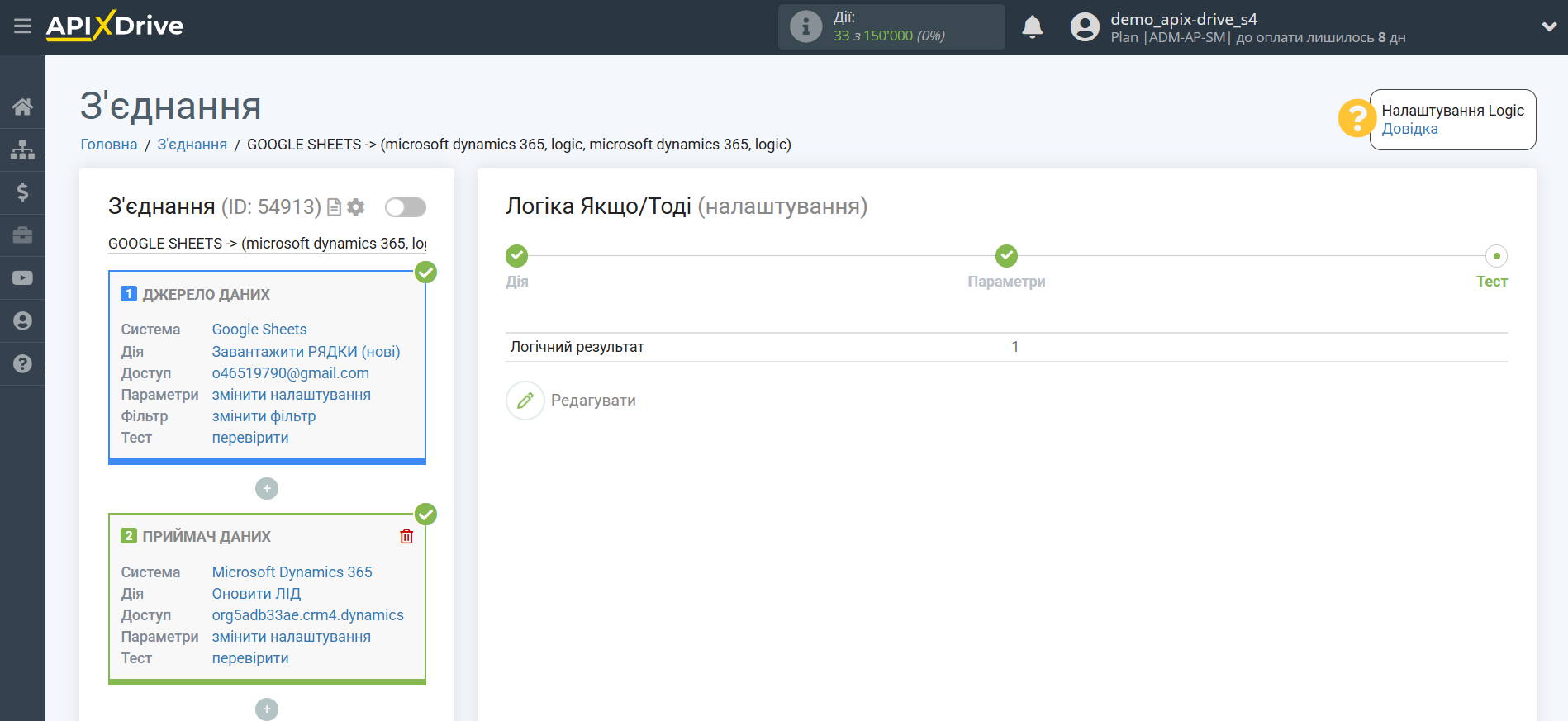Open the actions info icon
Screen dimensions: 1568x721
[x=805, y=26]
